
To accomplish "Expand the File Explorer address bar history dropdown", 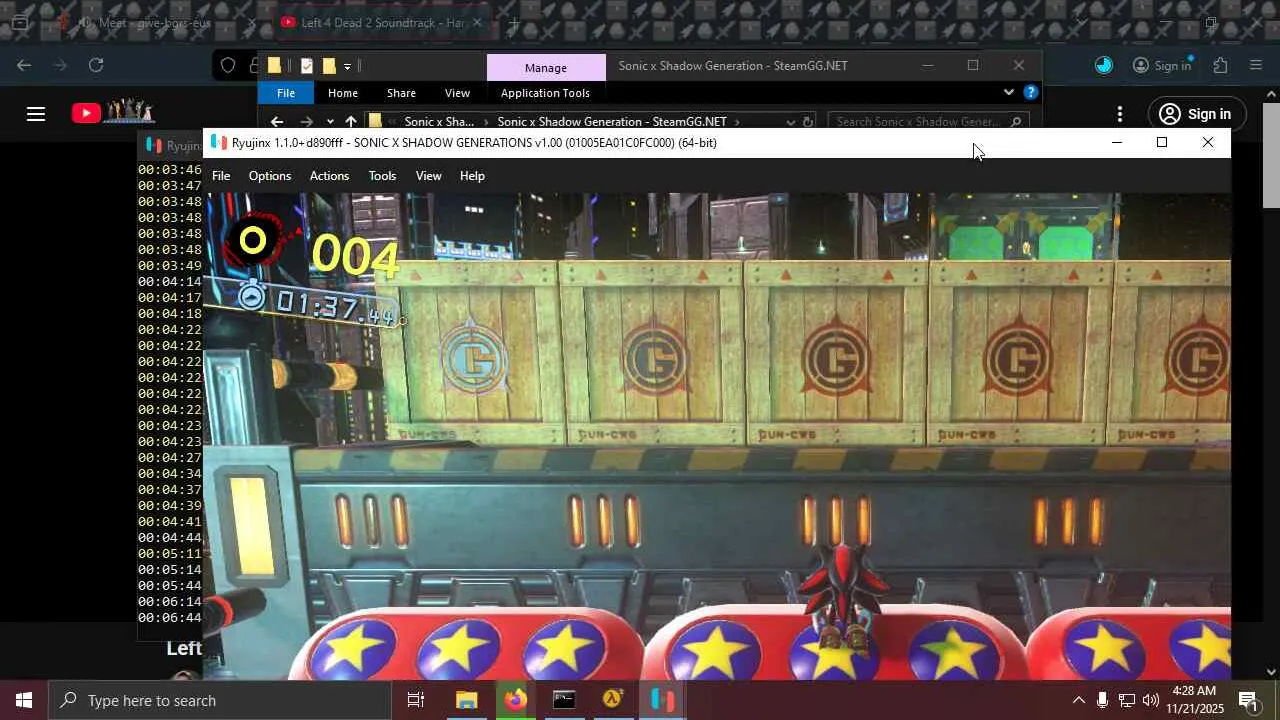I will [x=790, y=122].
